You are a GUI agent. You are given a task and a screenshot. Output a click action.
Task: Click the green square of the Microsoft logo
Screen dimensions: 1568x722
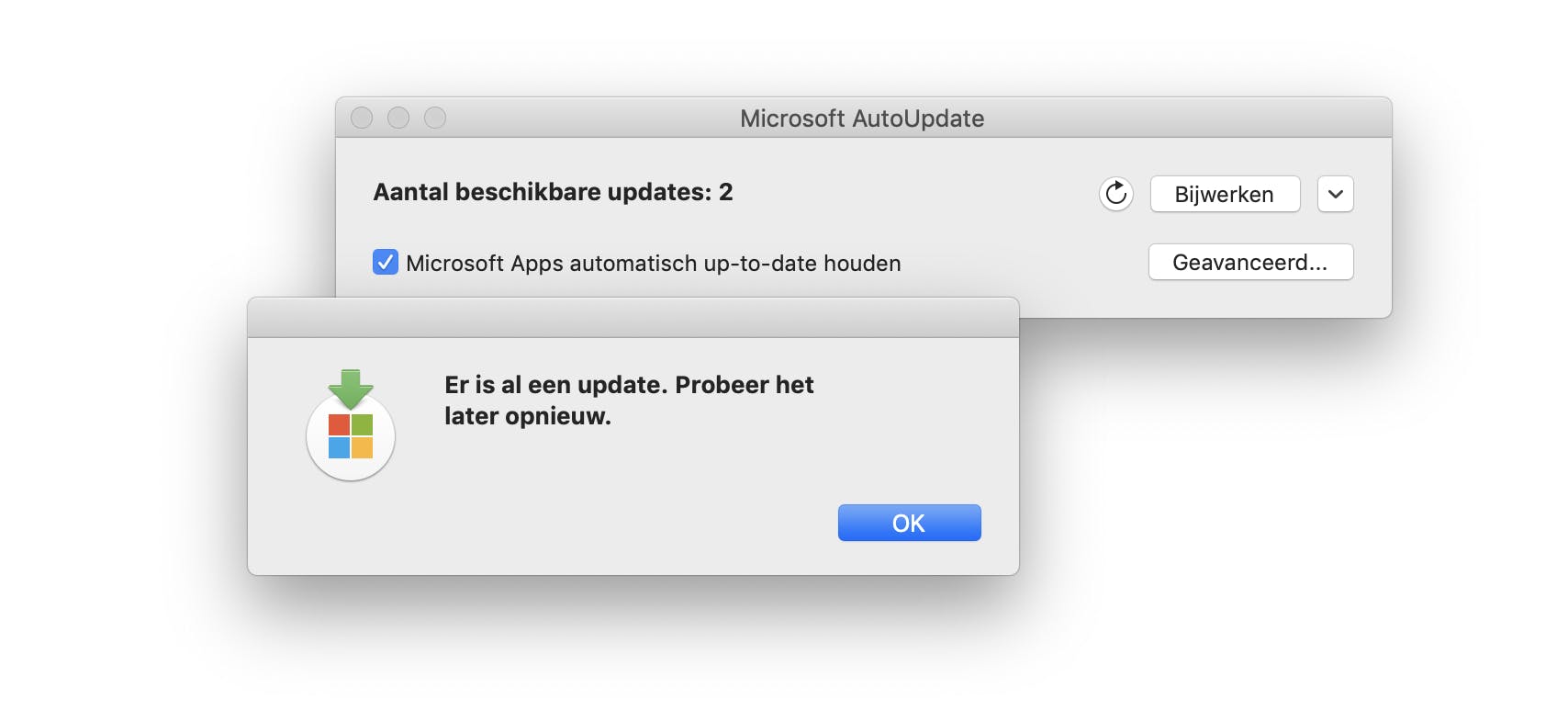[363, 424]
